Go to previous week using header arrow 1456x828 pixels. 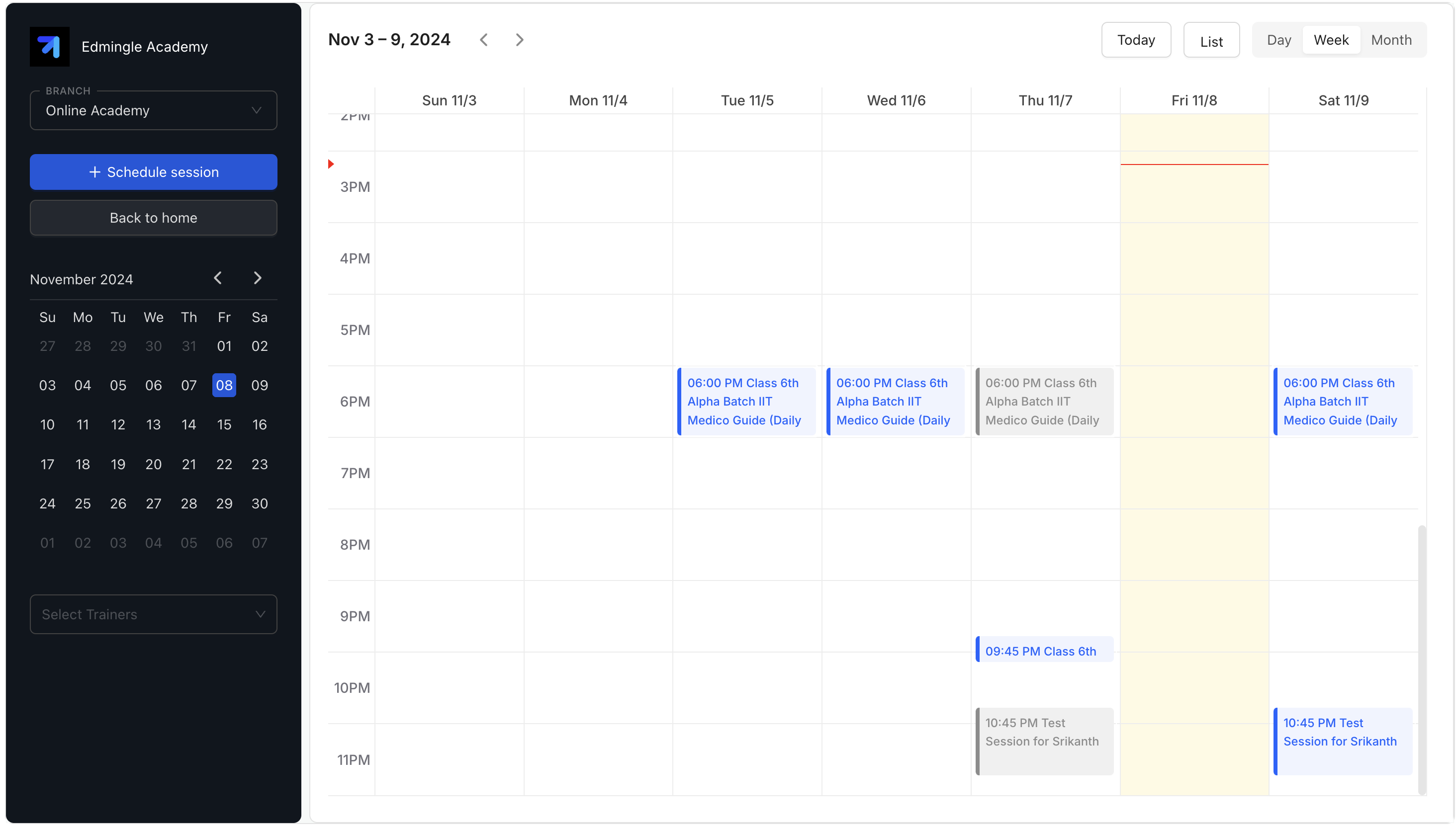pos(484,40)
